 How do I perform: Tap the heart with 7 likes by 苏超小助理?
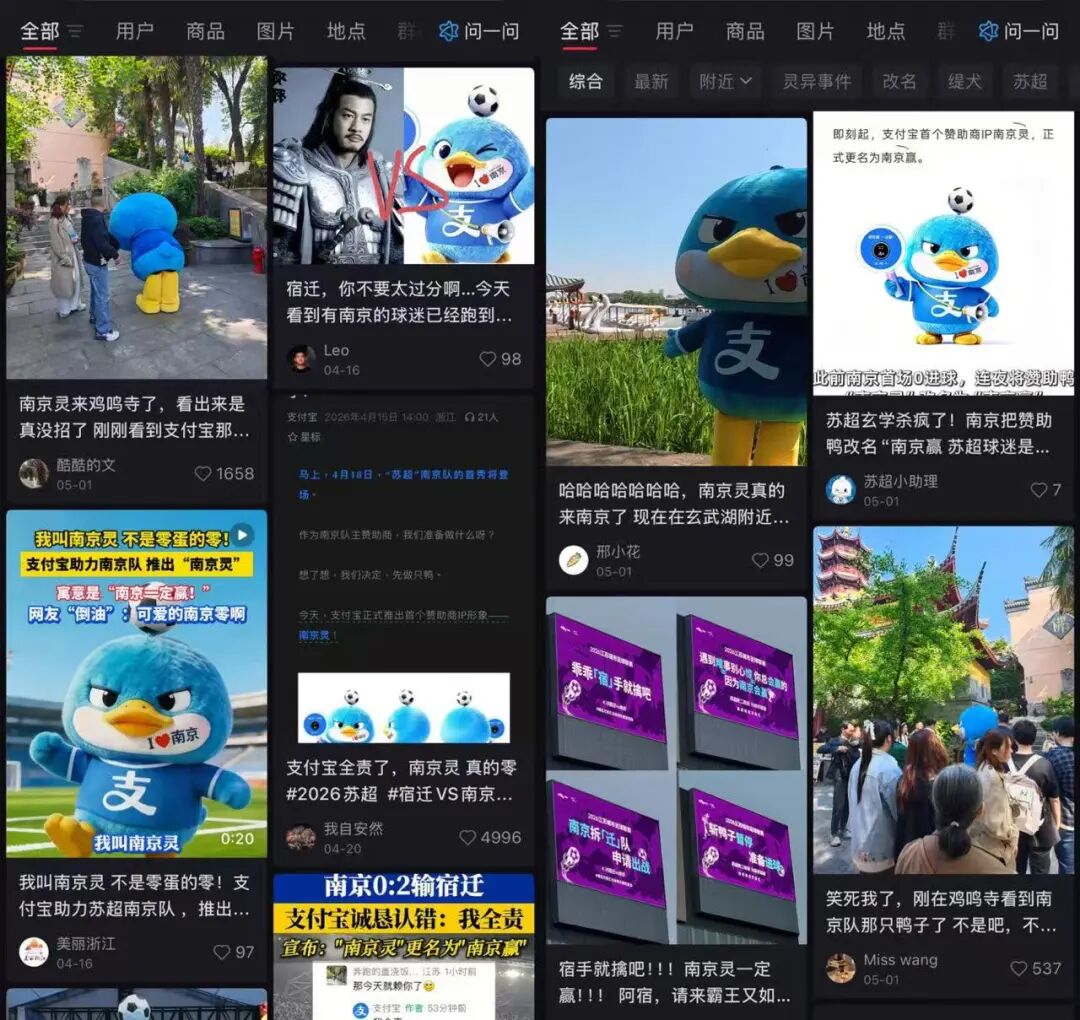pyautogui.click(x=1039, y=490)
